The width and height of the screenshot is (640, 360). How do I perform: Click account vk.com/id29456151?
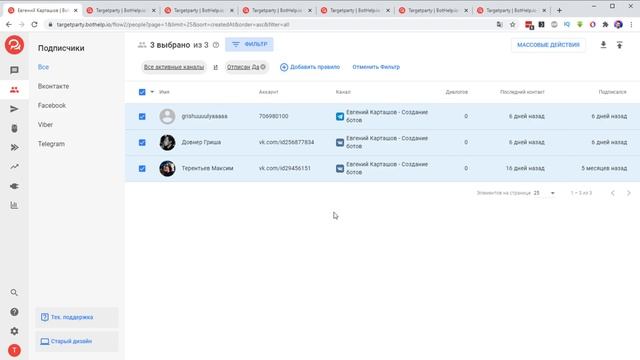click(x=285, y=168)
